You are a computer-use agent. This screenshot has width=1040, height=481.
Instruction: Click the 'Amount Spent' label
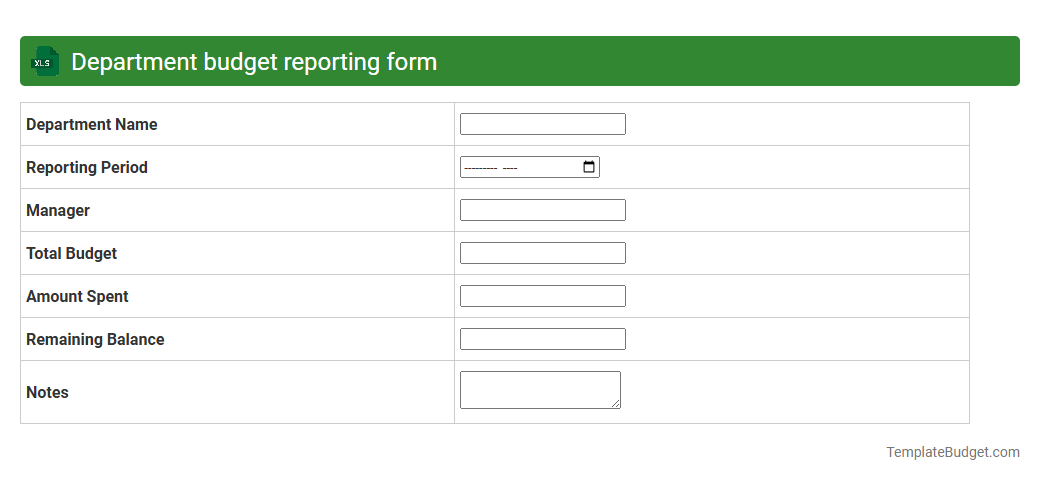[x=77, y=297]
